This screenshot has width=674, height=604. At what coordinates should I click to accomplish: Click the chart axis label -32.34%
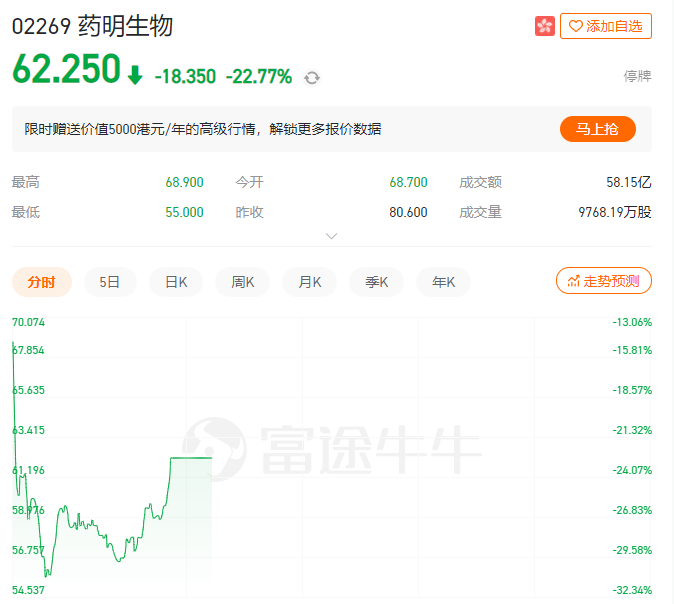(x=632, y=590)
